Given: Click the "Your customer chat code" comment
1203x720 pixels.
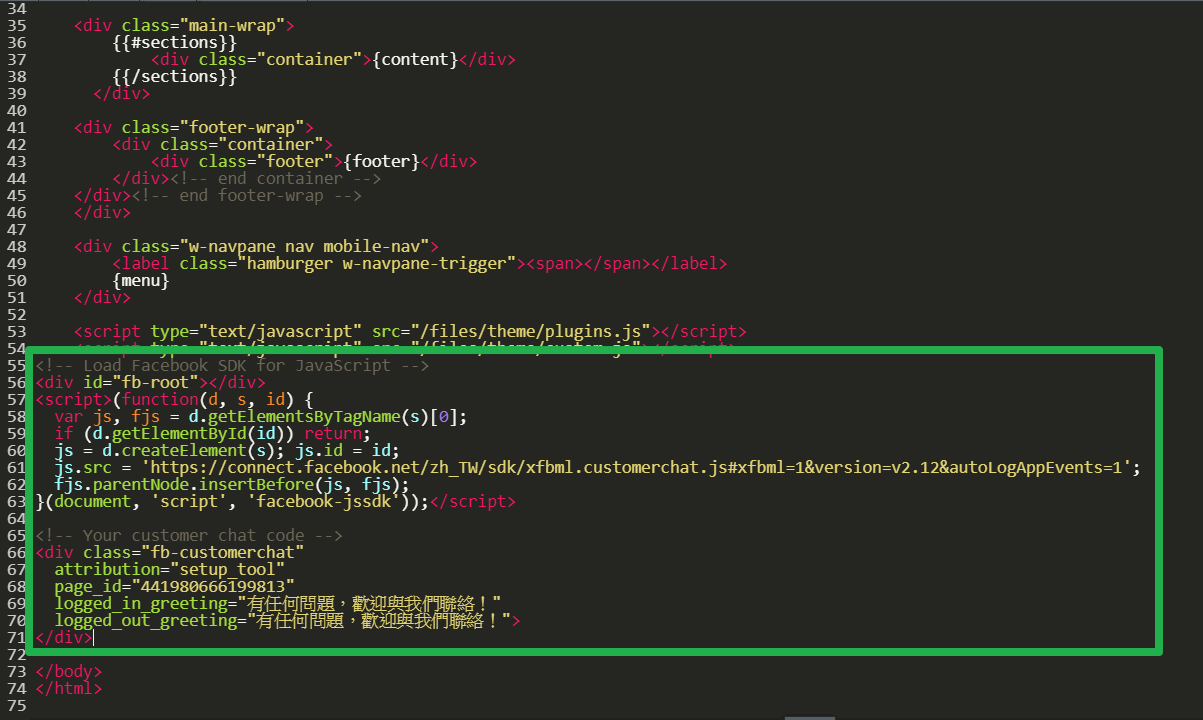Looking at the screenshot, I should pyautogui.click(x=189, y=535).
